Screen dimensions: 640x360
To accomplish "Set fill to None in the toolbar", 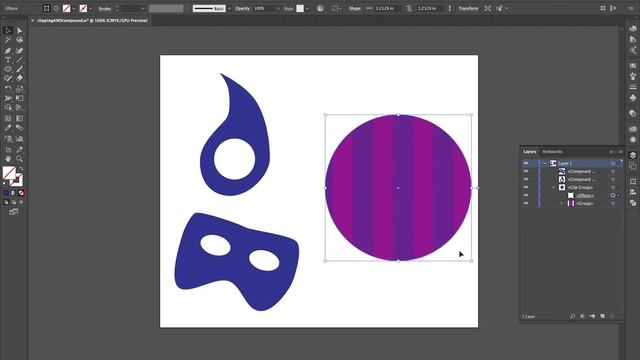I will tap(21, 193).
